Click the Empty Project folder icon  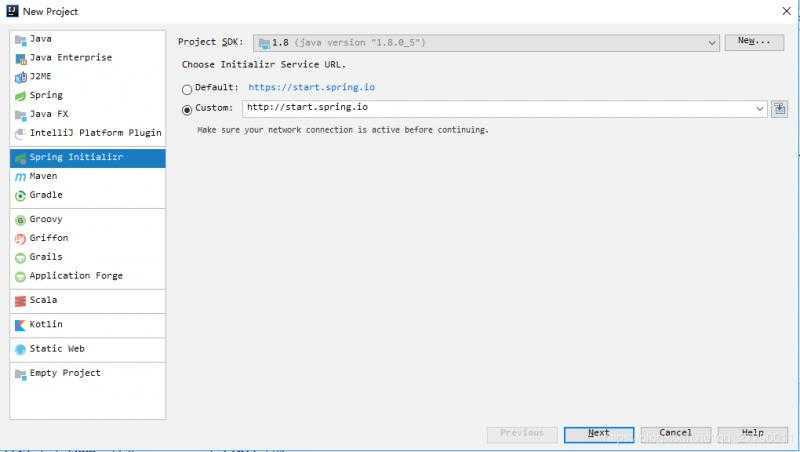coord(20,374)
